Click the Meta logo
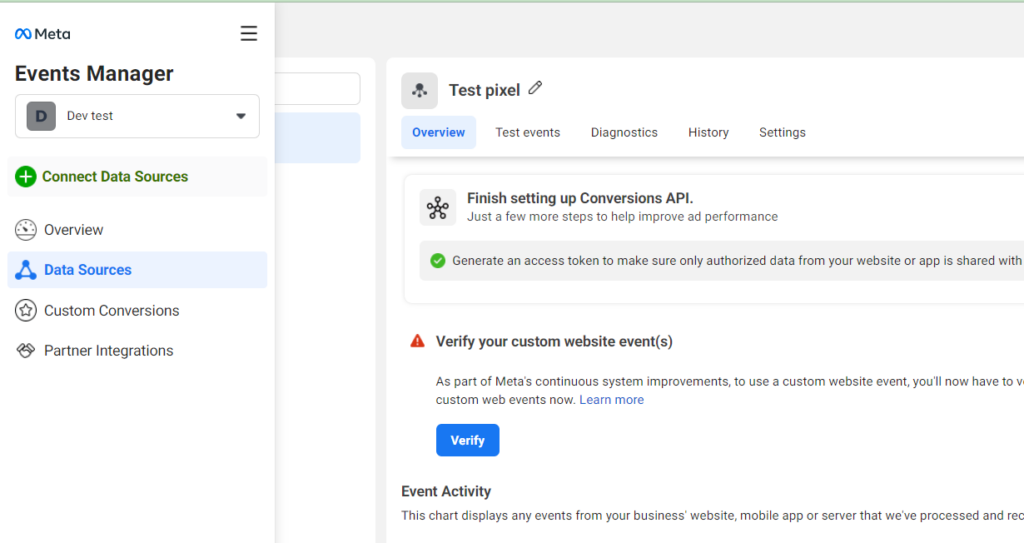This screenshot has height=543, width=1024. (42, 34)
